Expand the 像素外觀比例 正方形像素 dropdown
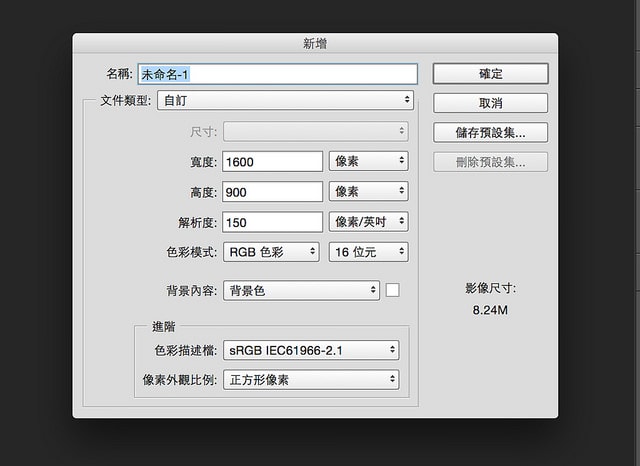 (x=311, y=380)
